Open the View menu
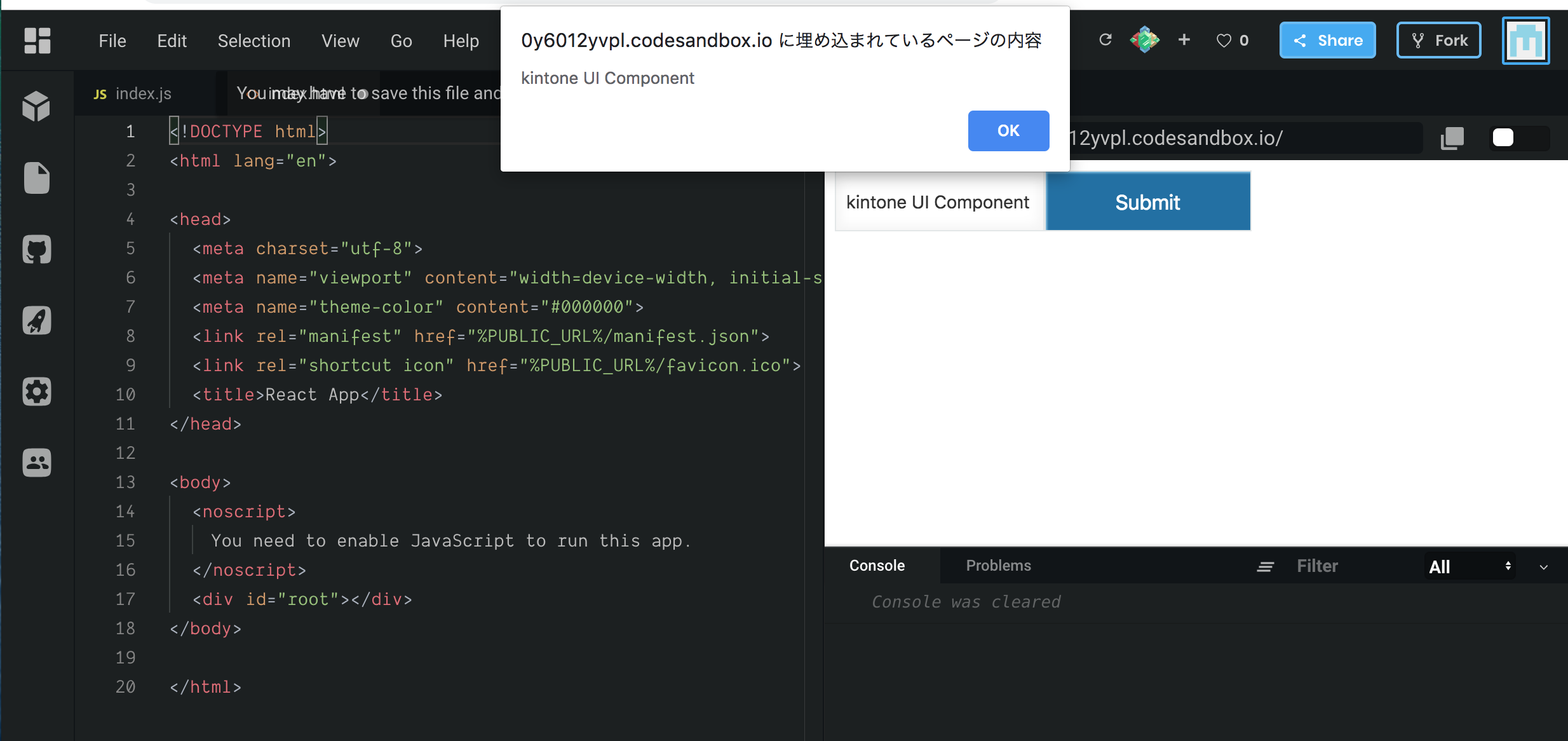Screen dimensions: 1568x741 click(x=341, y=41)
